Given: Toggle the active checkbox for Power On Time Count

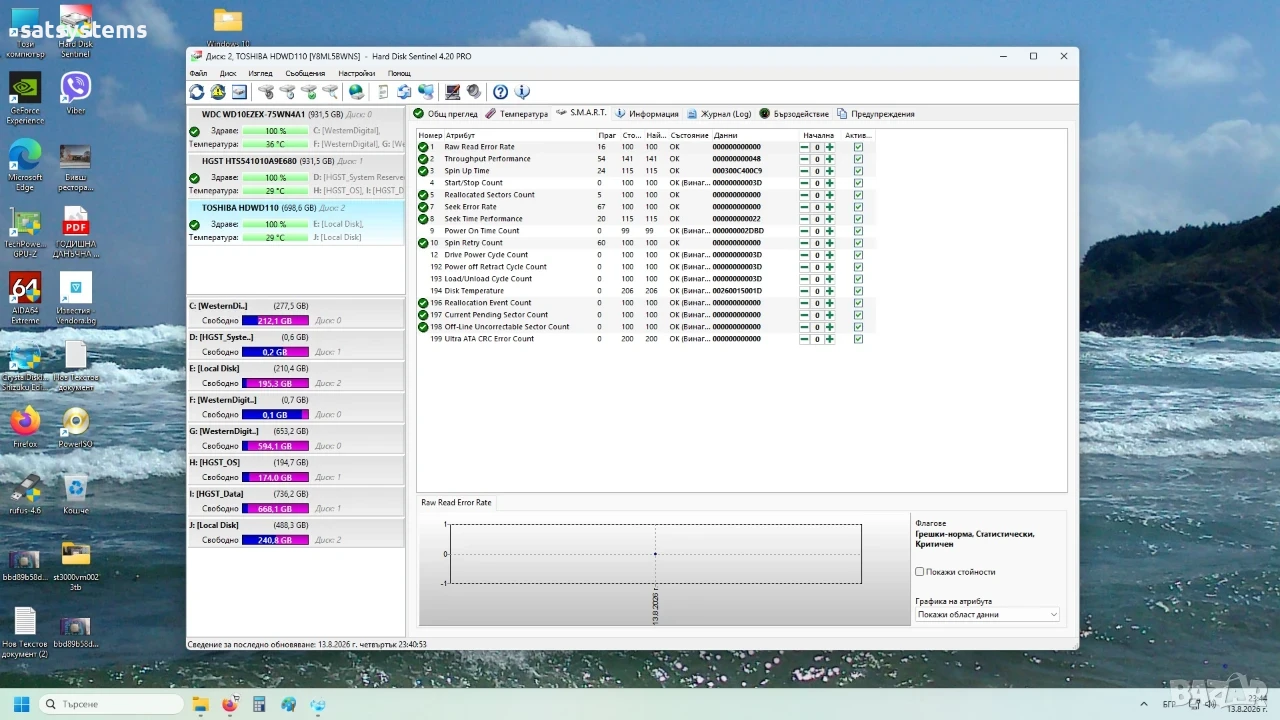Looking at the screenshot, I should click(858, 231).
